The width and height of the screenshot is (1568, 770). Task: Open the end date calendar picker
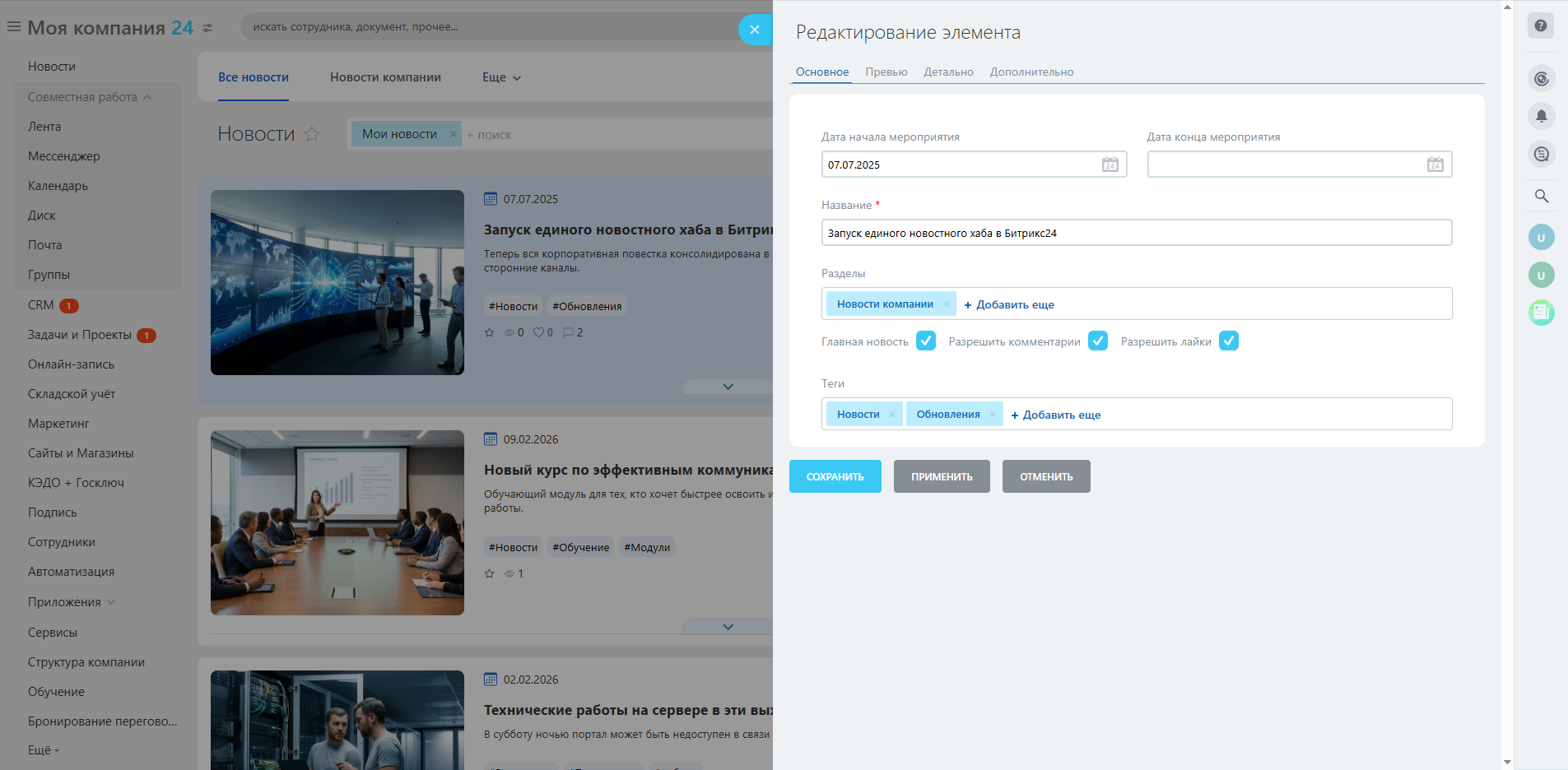(x=1435, y=165)
